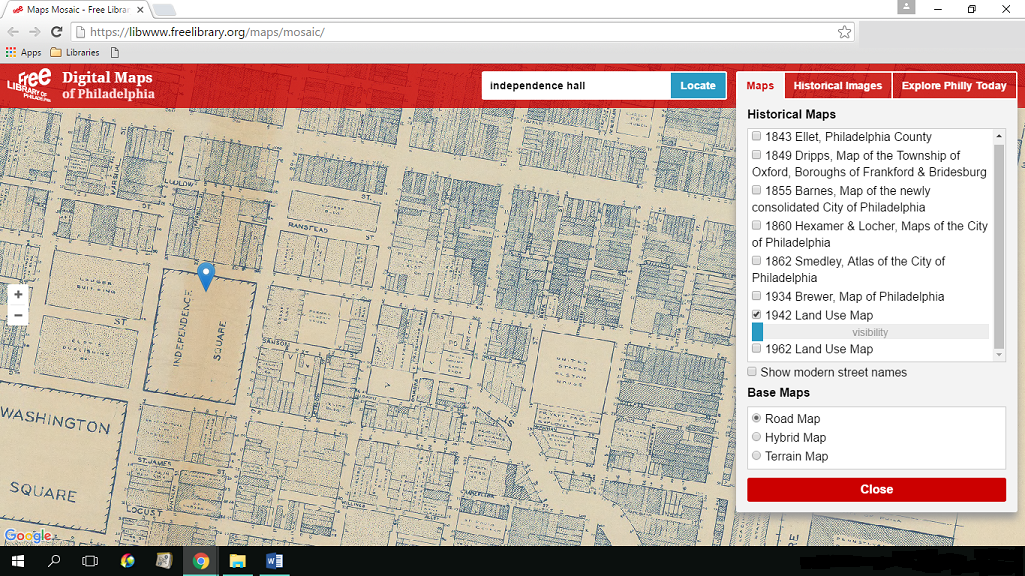Open File Explorer from the taskbar
This screenshot has height=576, width=1025.
tap(237, 561)
